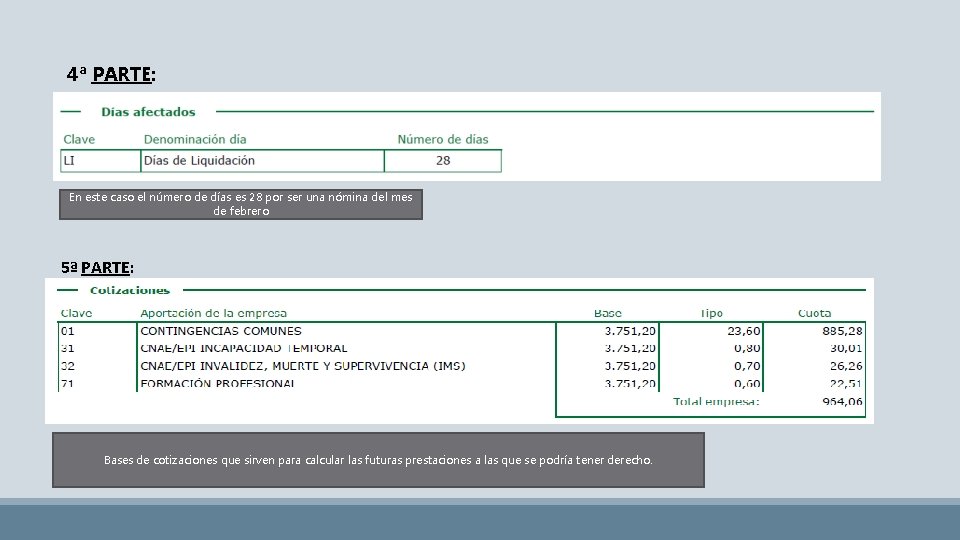Click the 'Denominación día' column header
960x540 pixels.
(195, 140)
